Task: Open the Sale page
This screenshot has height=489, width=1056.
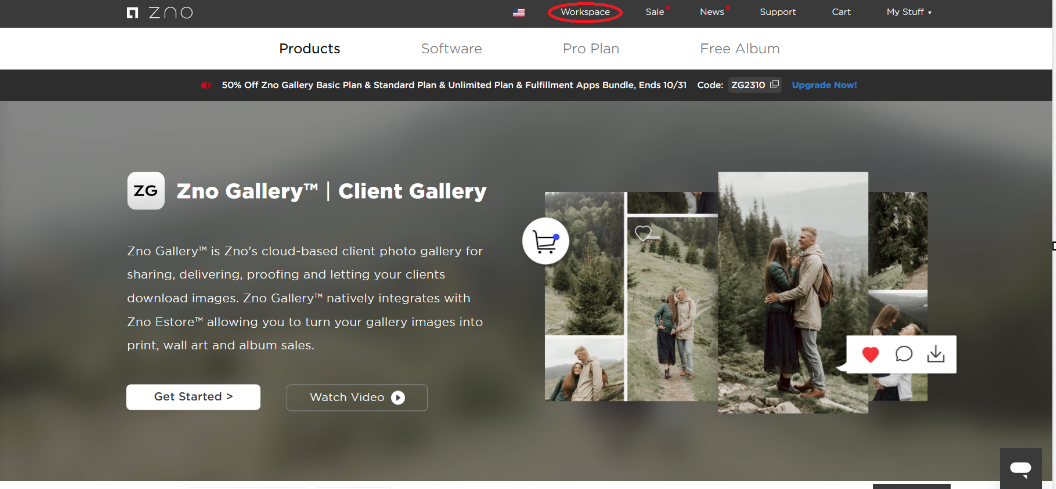Action: click(655, 12)
